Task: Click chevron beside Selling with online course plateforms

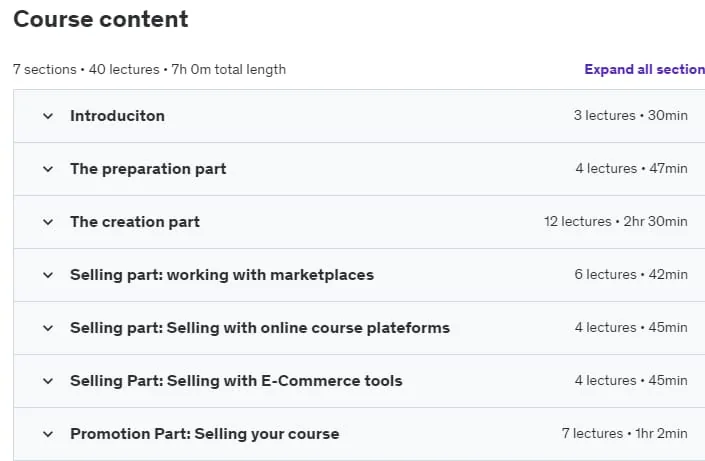Action: 48,328
